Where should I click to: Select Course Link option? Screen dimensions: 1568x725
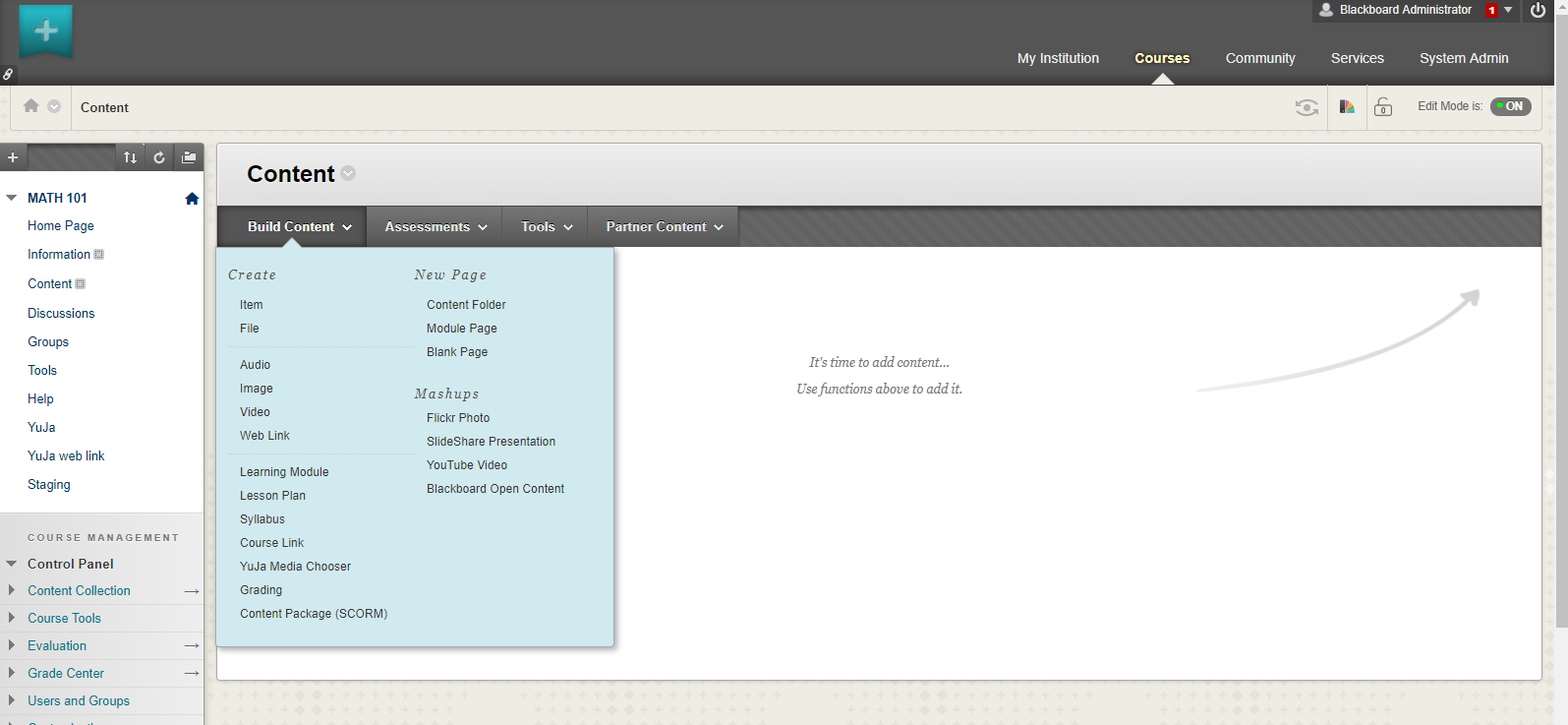(271, 543)
